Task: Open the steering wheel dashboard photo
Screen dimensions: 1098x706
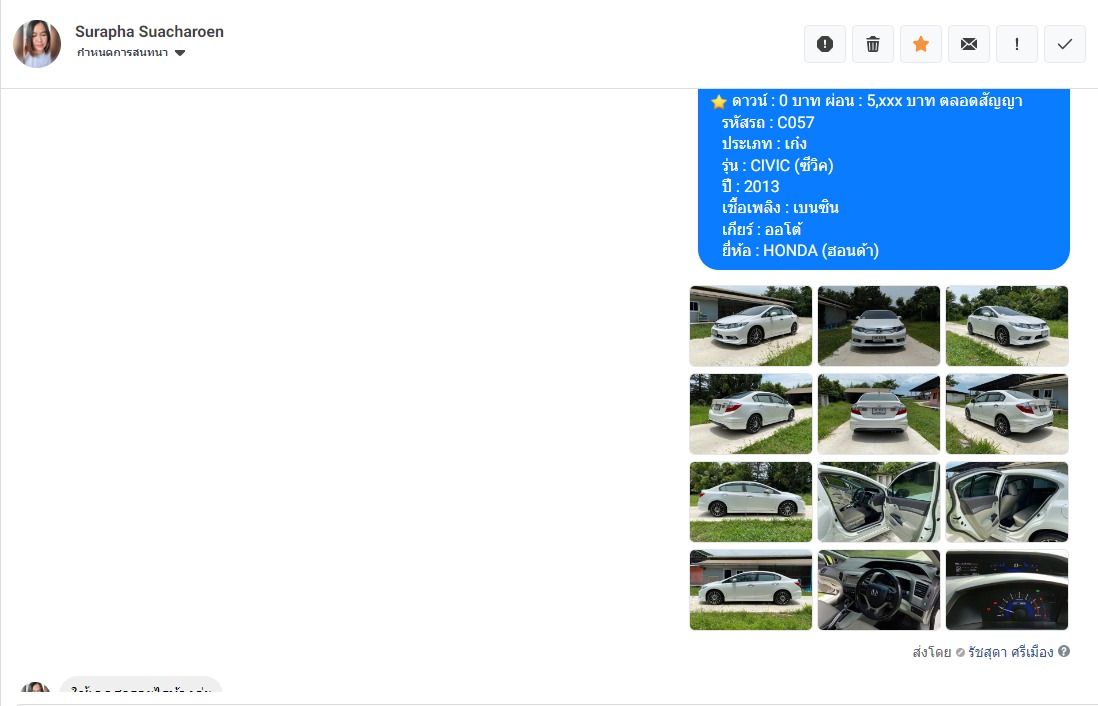Action: (879, 590)
